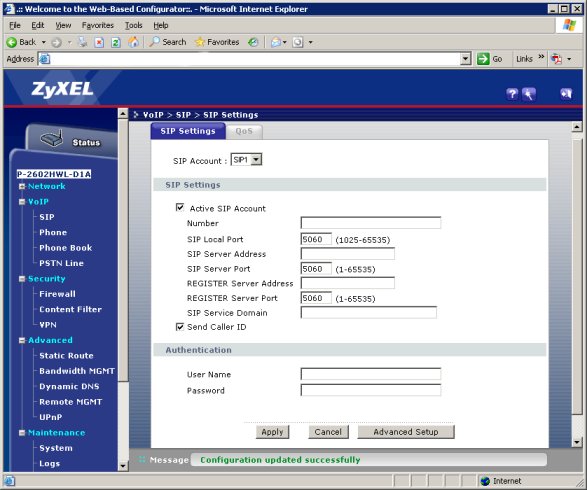Click the Advanced Setup button

406,432
